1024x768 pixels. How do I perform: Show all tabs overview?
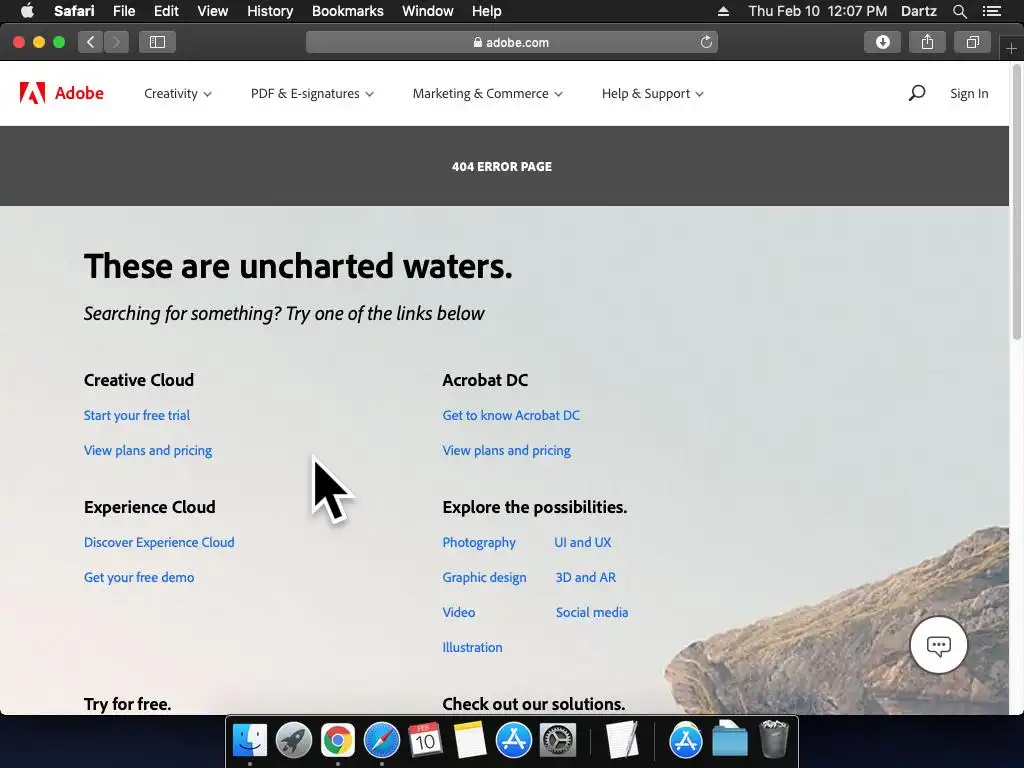click(972, 42)
